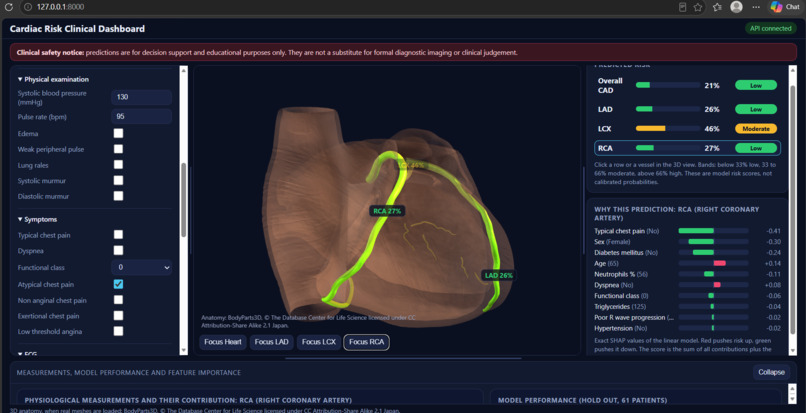Screen dimensions: 806x413
Task: Enable the Exertional chest pain checkbox
Action: coord(118,315)
